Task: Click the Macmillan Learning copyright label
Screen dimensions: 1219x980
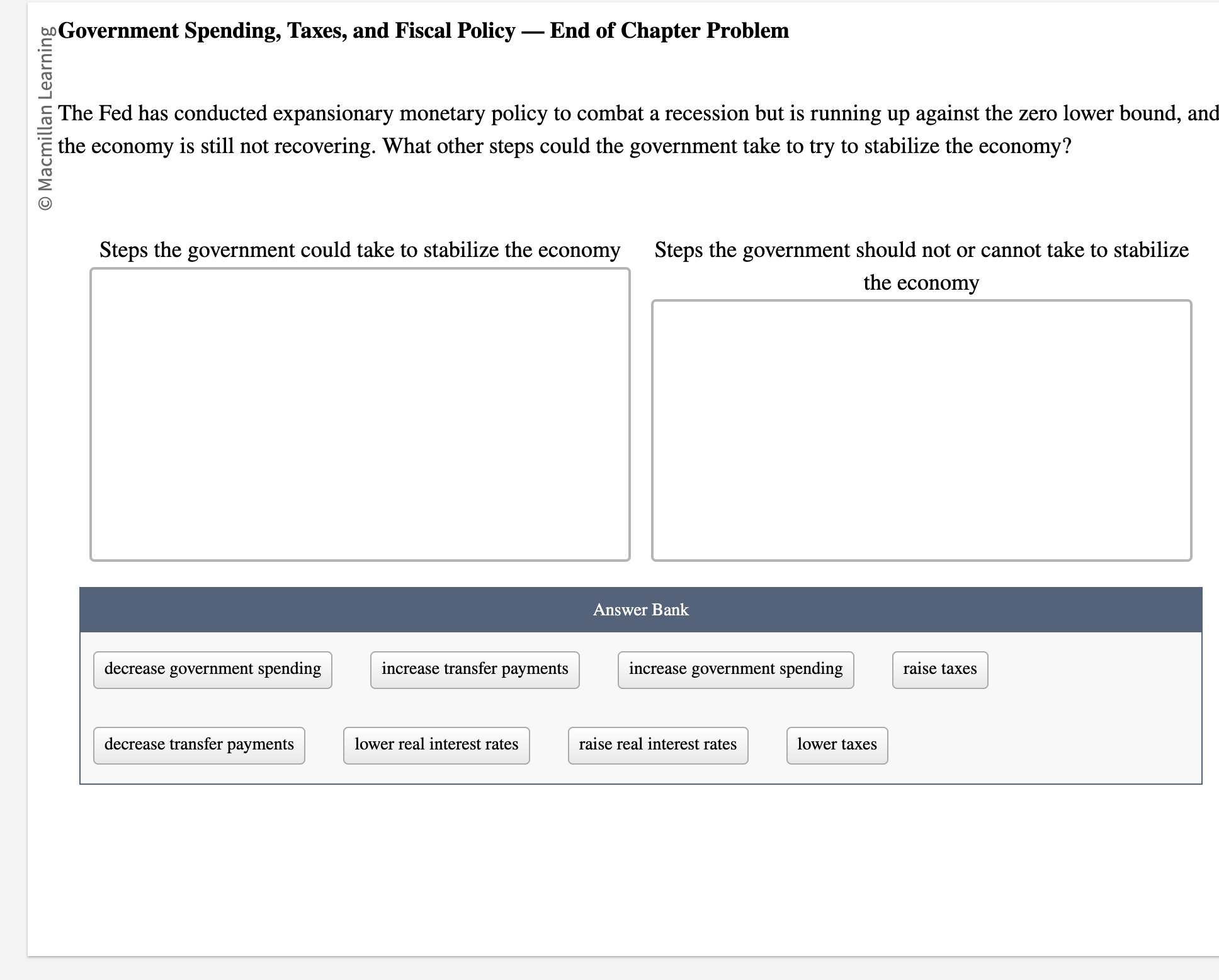Action: (x=45, y=120)
